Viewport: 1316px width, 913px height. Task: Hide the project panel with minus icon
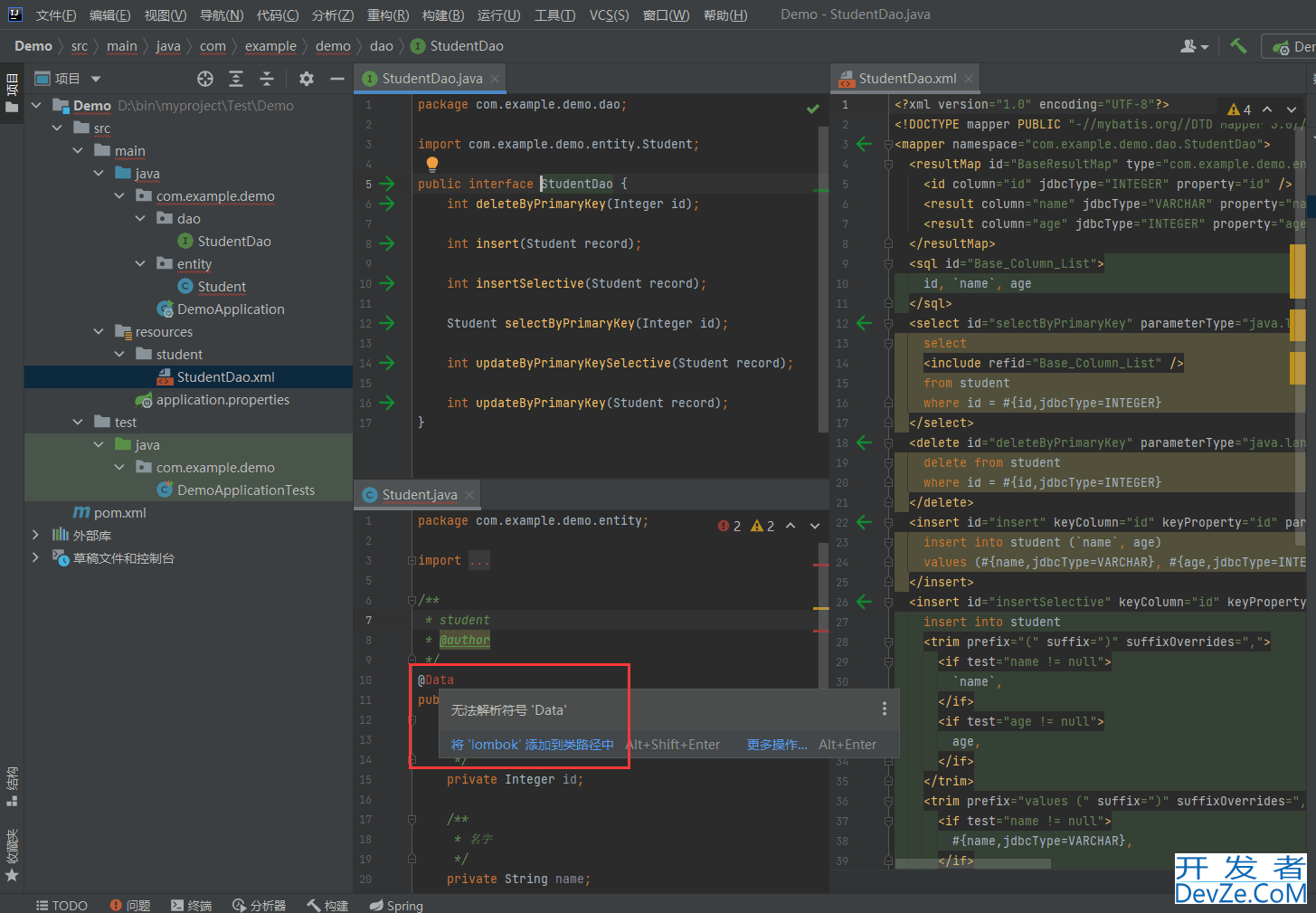pos(337,79)
